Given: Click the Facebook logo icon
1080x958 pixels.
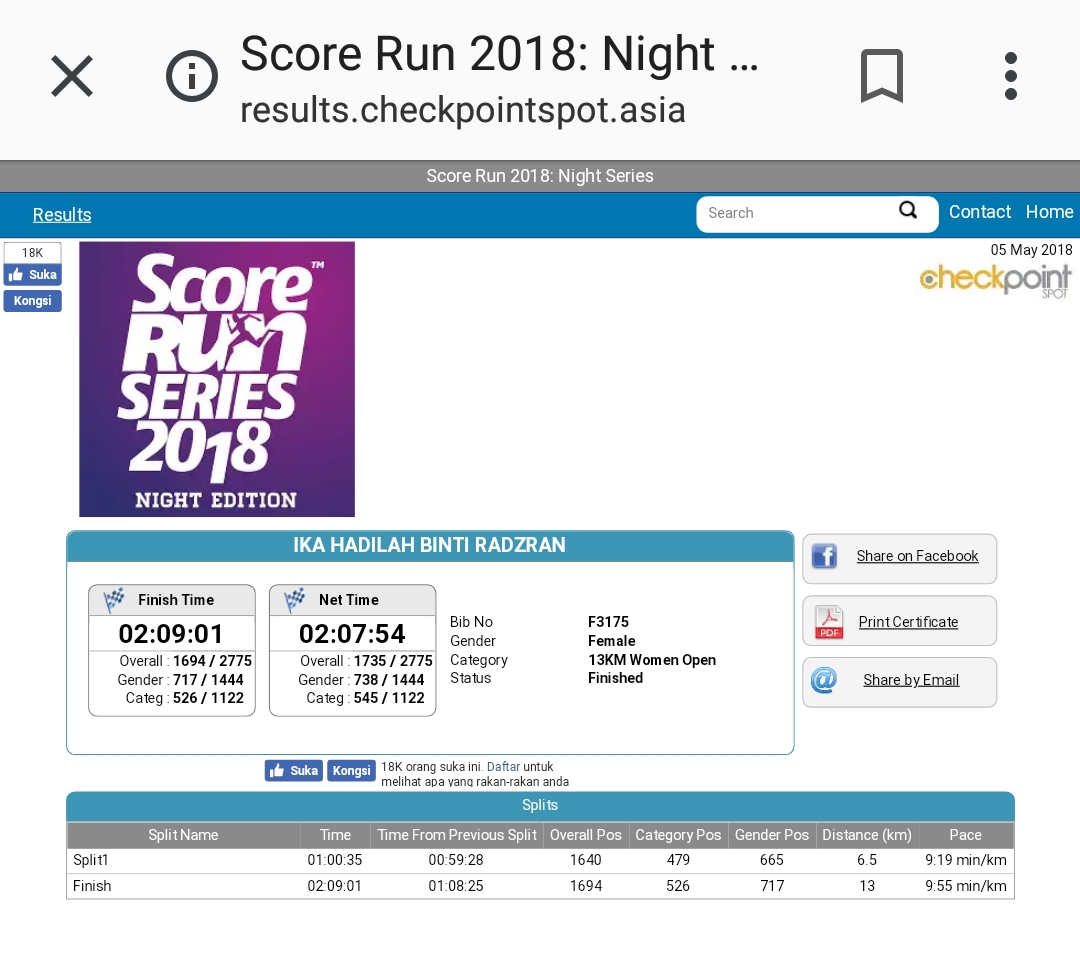Looking at the screenshot, I should tap(824, 556).
